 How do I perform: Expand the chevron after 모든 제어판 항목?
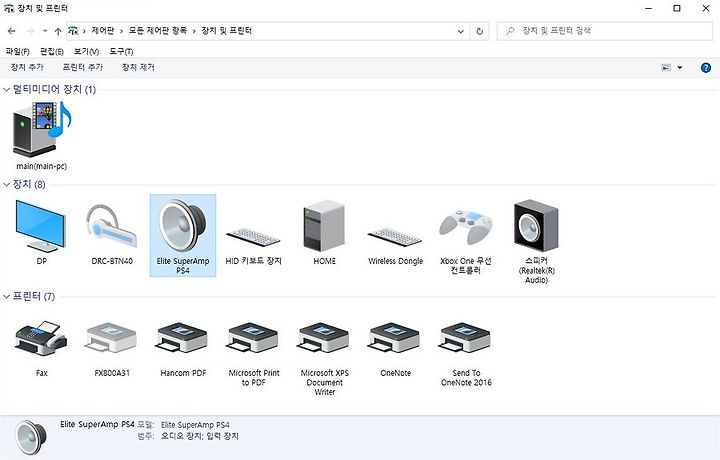pyautogui.click(x=194, y=31)
